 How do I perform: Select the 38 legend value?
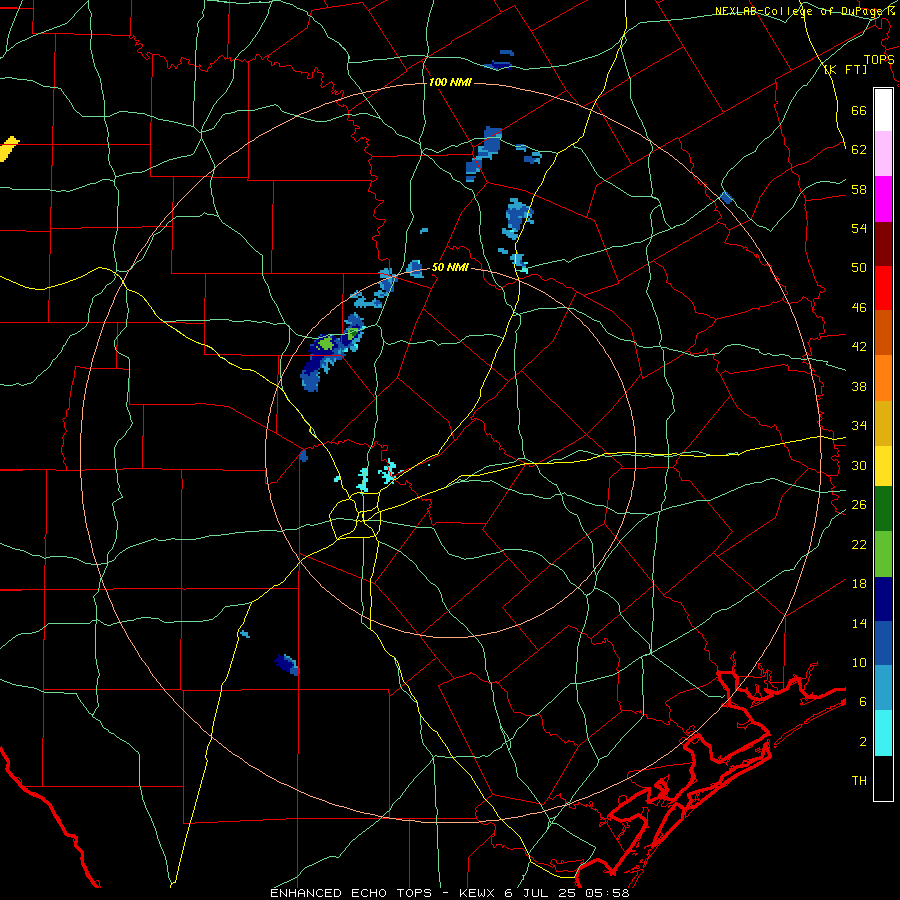pyautogui.click(x=859, y=386)
